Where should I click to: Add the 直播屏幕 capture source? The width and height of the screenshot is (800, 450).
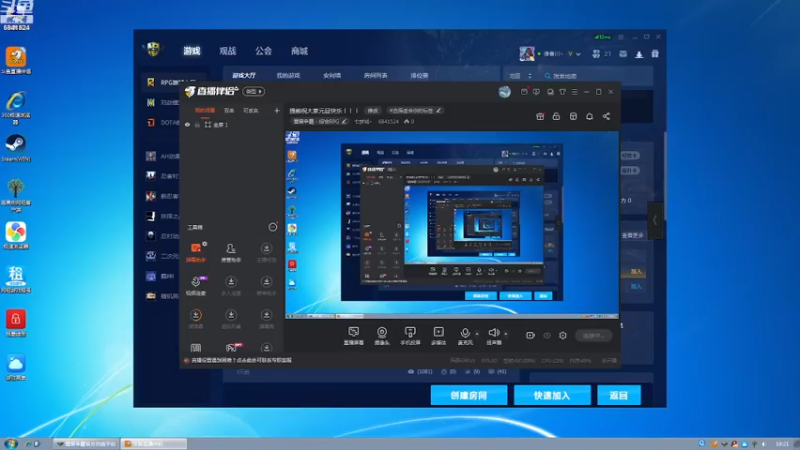click(x=354, y=336)
